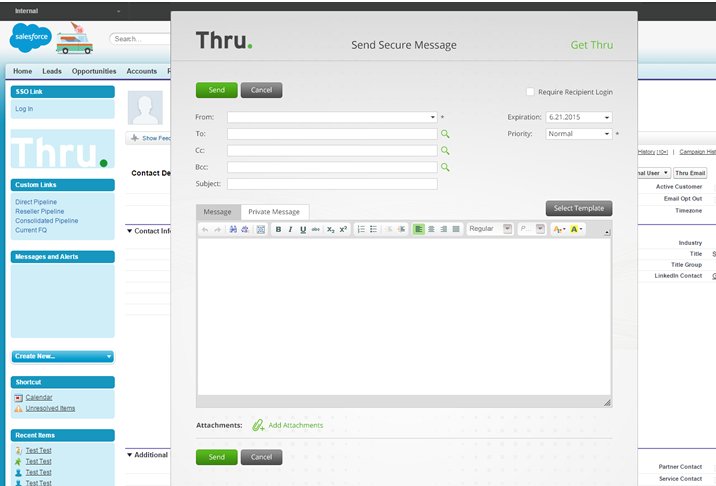Click the top Send button
This screenshot has height=486, width=716.
tap(216, 90)
